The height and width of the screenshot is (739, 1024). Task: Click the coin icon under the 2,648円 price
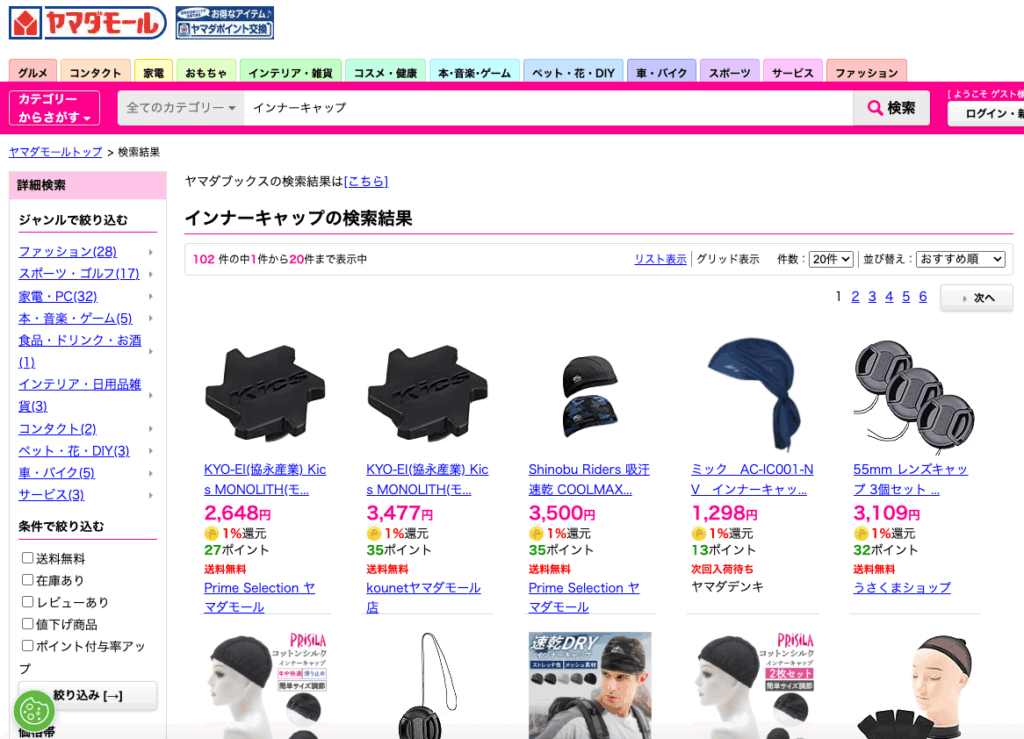[211, 533]
